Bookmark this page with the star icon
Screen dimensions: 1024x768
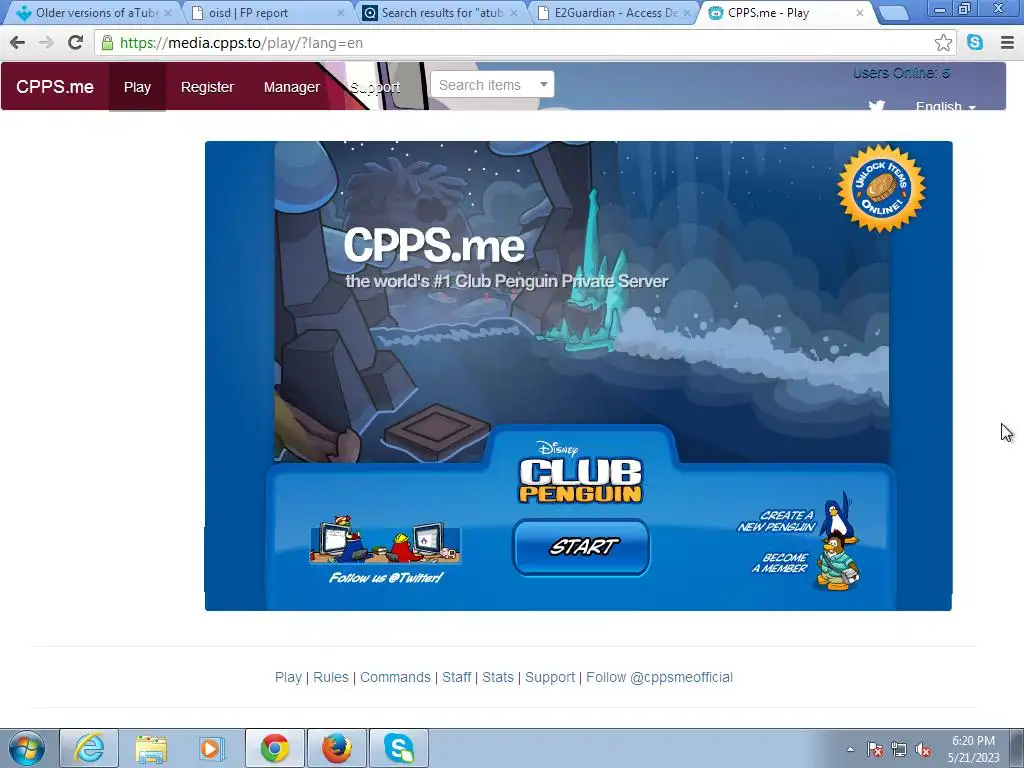click(x=943, y=43)
